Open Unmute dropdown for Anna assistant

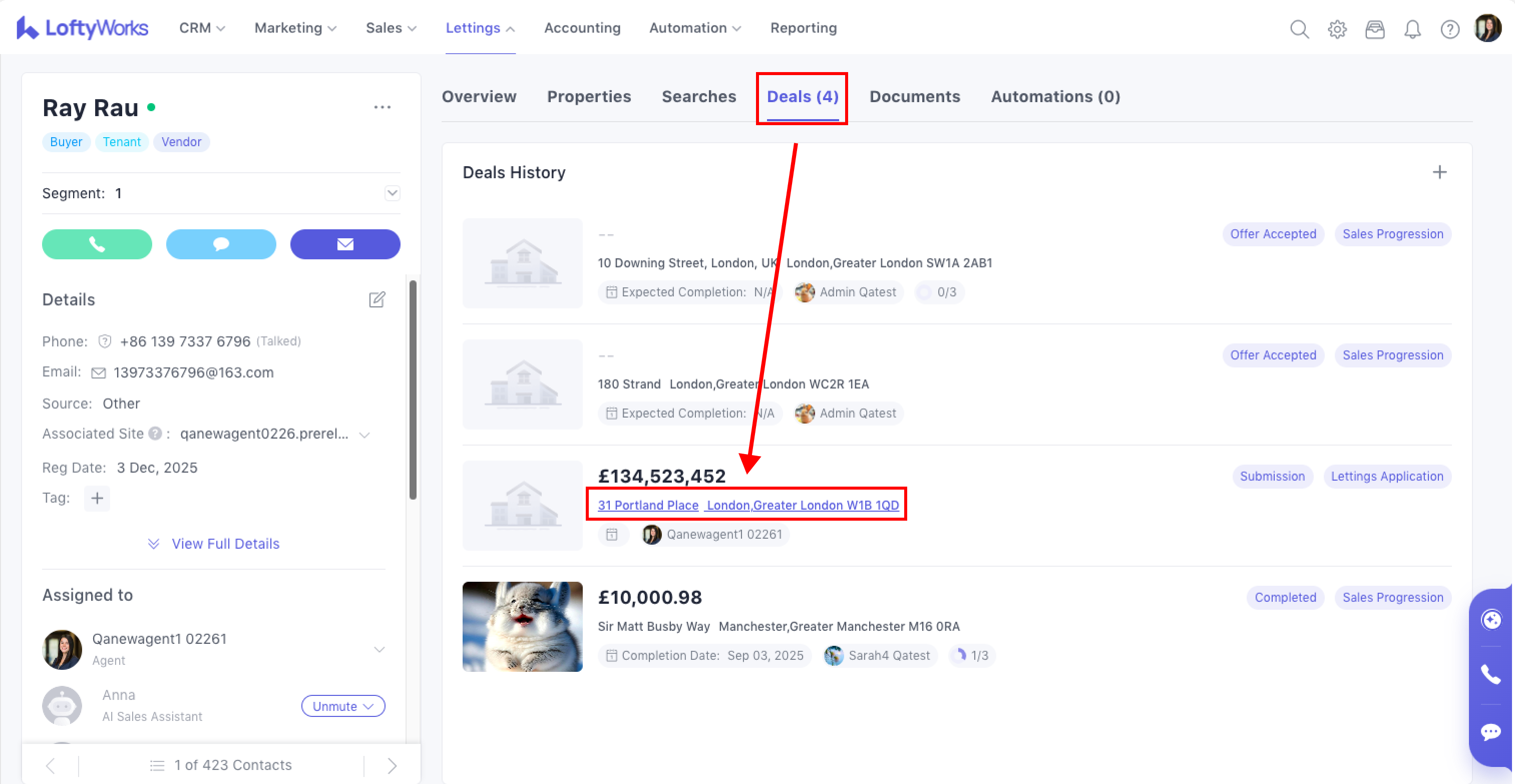pyautogui.click(x=343, y=706)
